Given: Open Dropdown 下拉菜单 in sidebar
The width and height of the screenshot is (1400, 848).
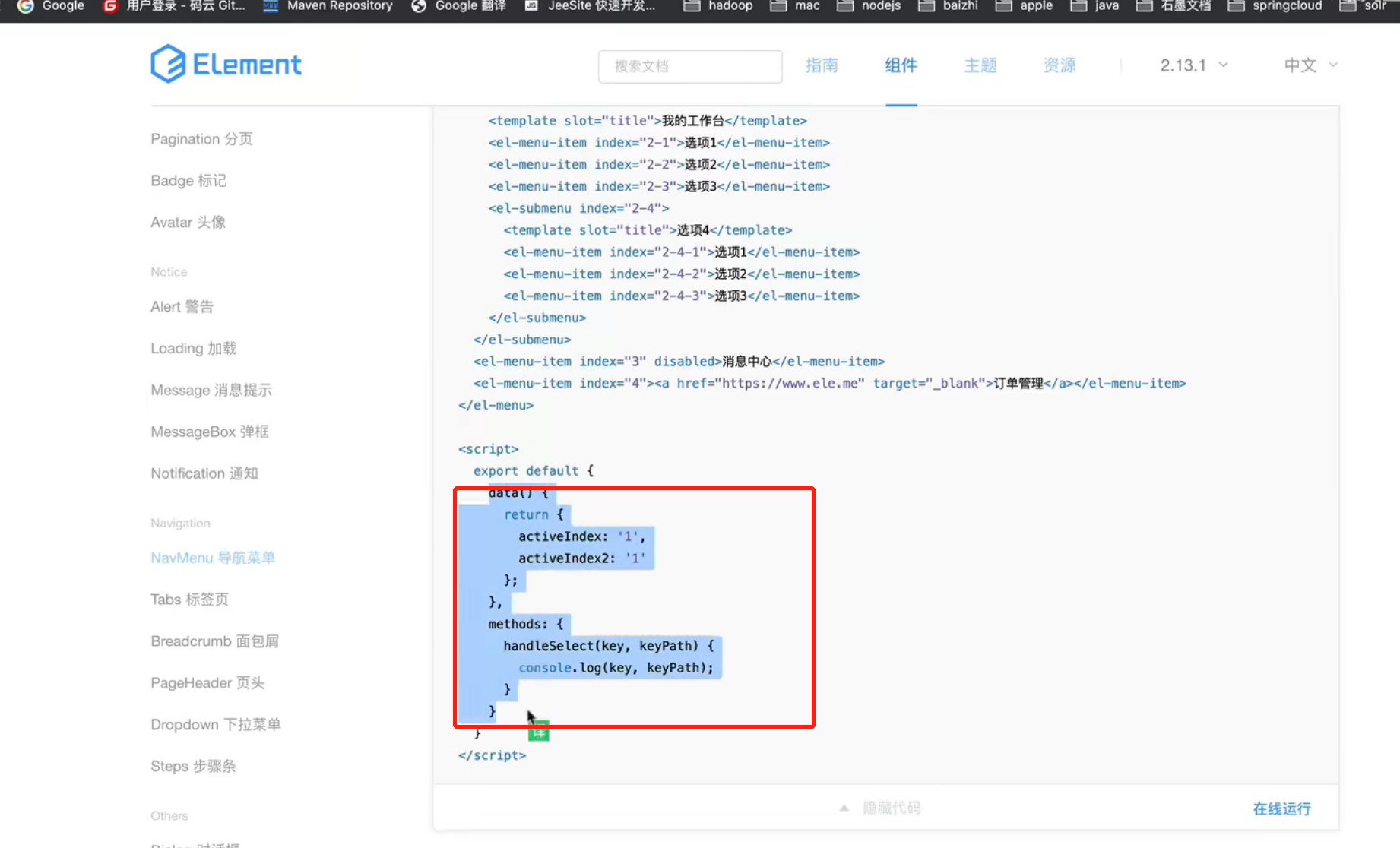Looking at the screenshot, I should tap(216, 725).
